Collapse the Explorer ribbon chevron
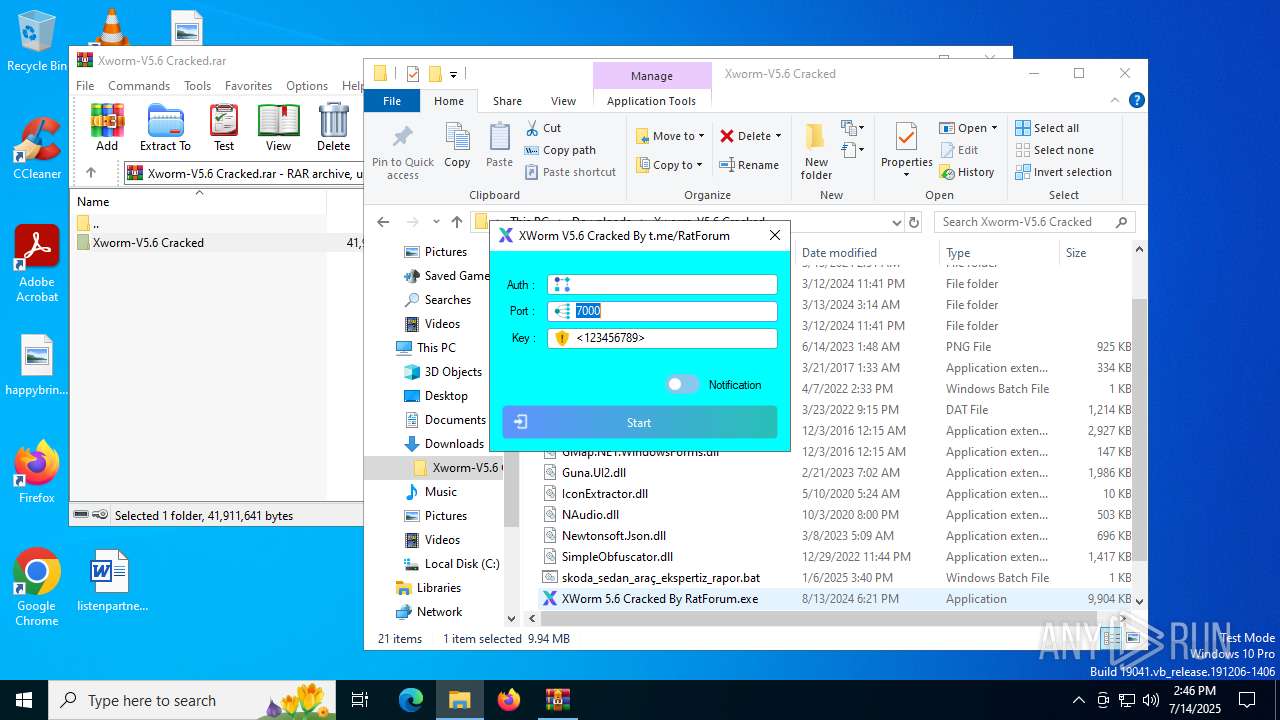The width and height of the screenshot is (1280, 720). point(1115,100)
